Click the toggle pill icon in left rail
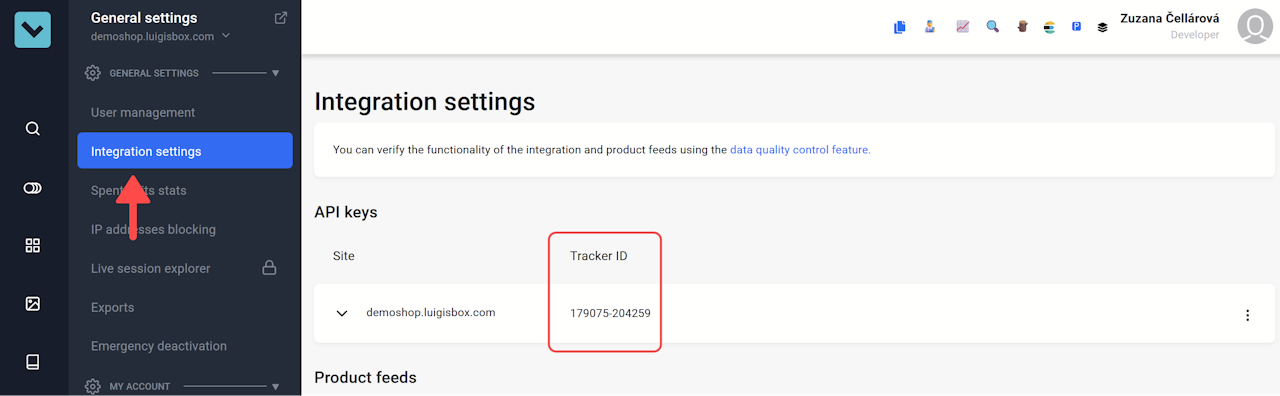Viewport: 1280px width, 396px height. pyautogui.click(x=33, y=187)
